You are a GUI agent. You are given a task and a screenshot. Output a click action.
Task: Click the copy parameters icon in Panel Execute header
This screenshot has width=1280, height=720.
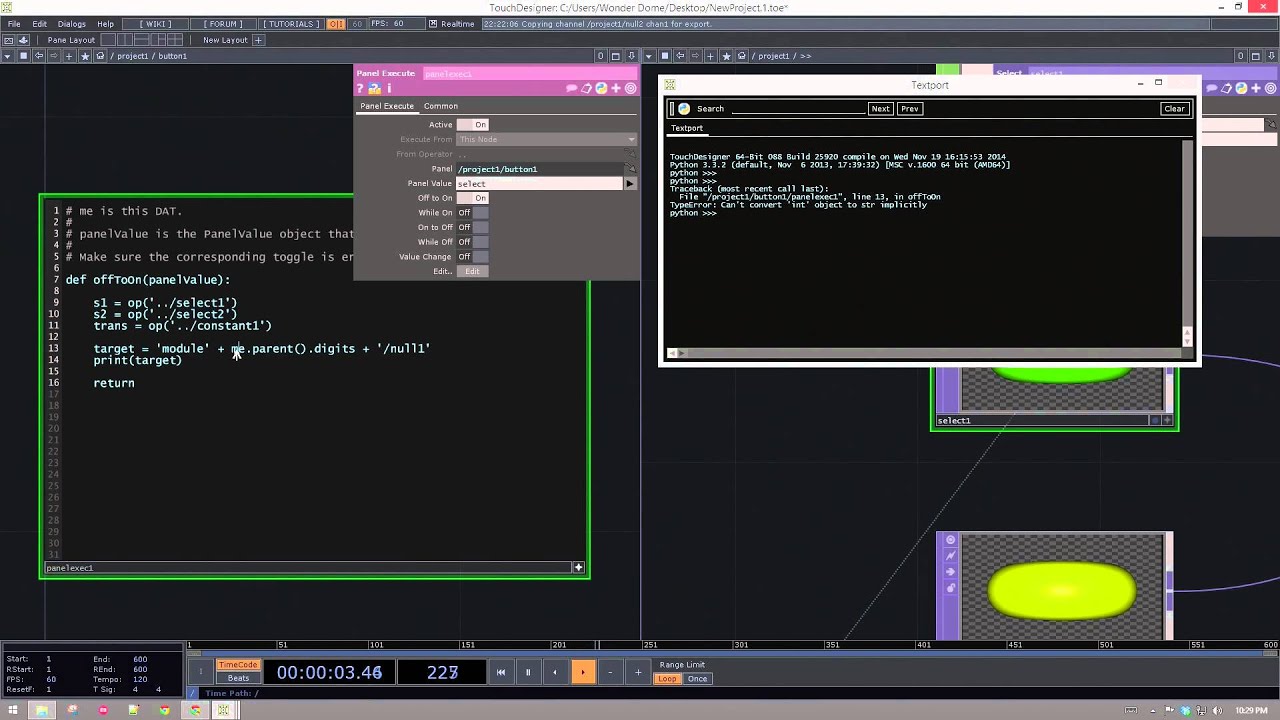(x=586, y=89)
